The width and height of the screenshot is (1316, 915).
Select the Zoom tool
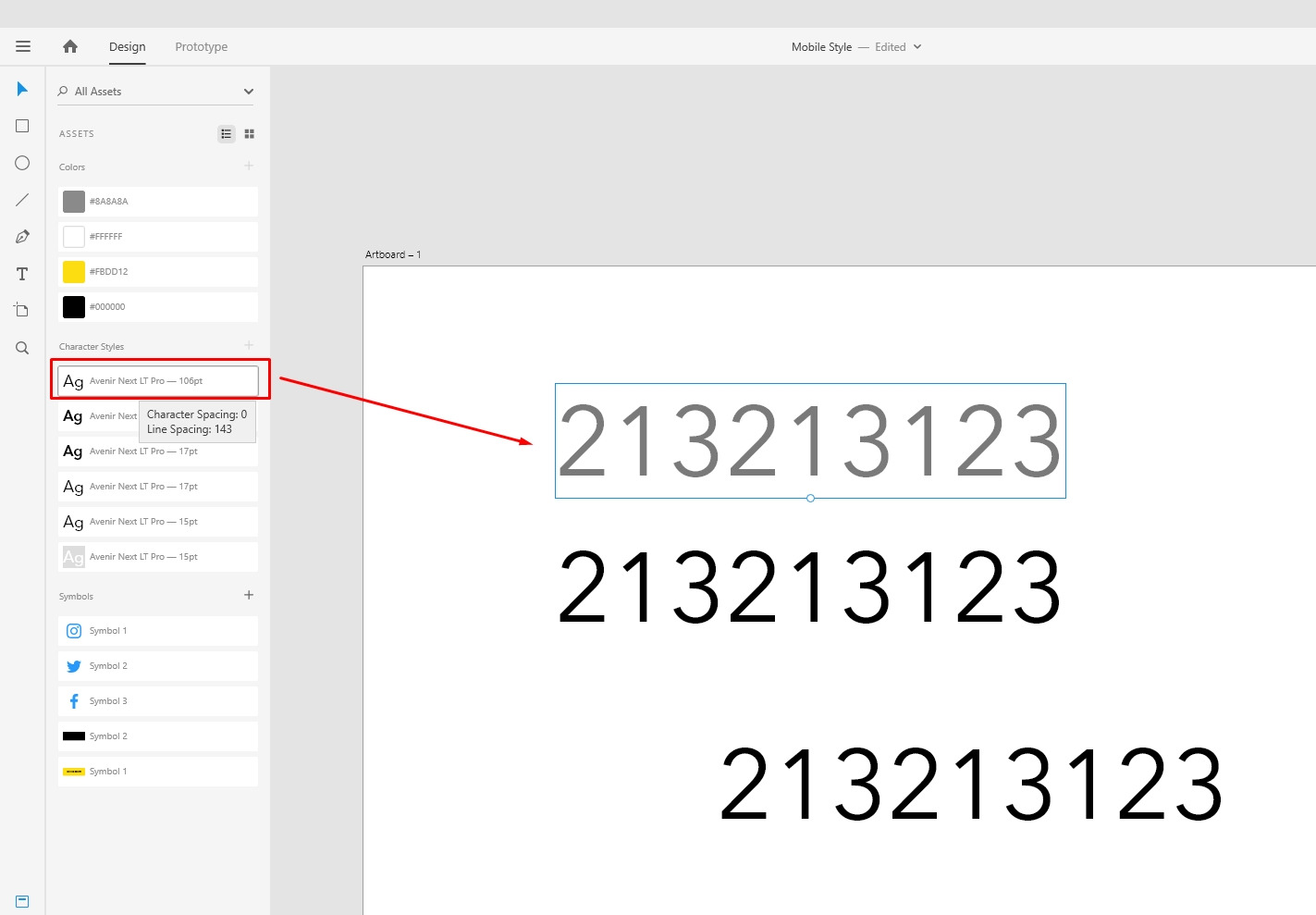point(22,348)
